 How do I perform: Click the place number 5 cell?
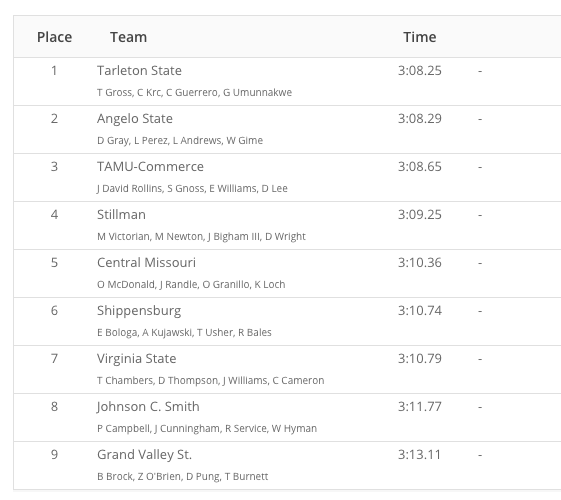pos(54,262)
